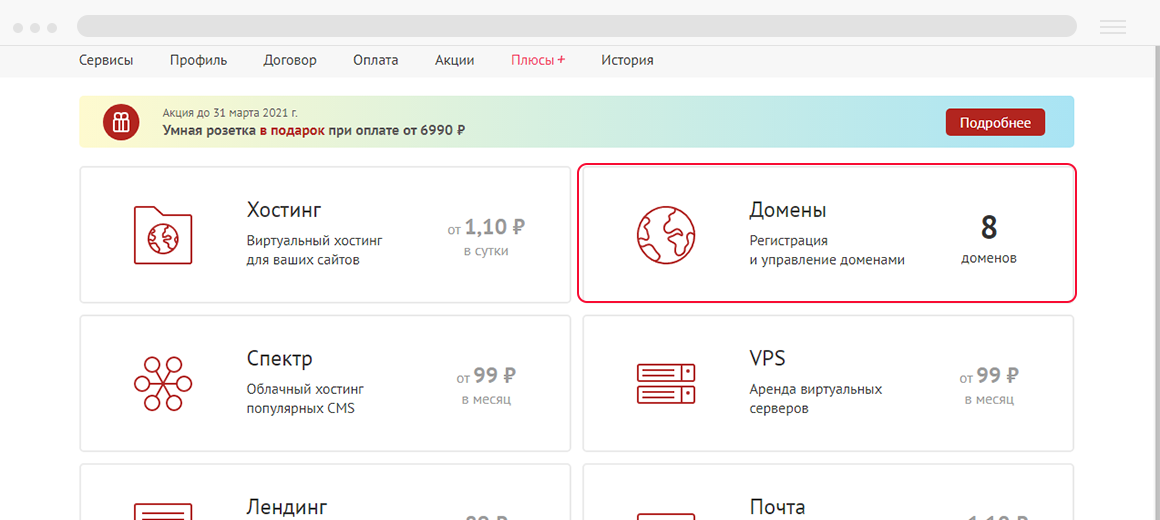The image size is (1160, 520).
Task: Click the Хостинг folder globe icon
Action: coord(163,235)
